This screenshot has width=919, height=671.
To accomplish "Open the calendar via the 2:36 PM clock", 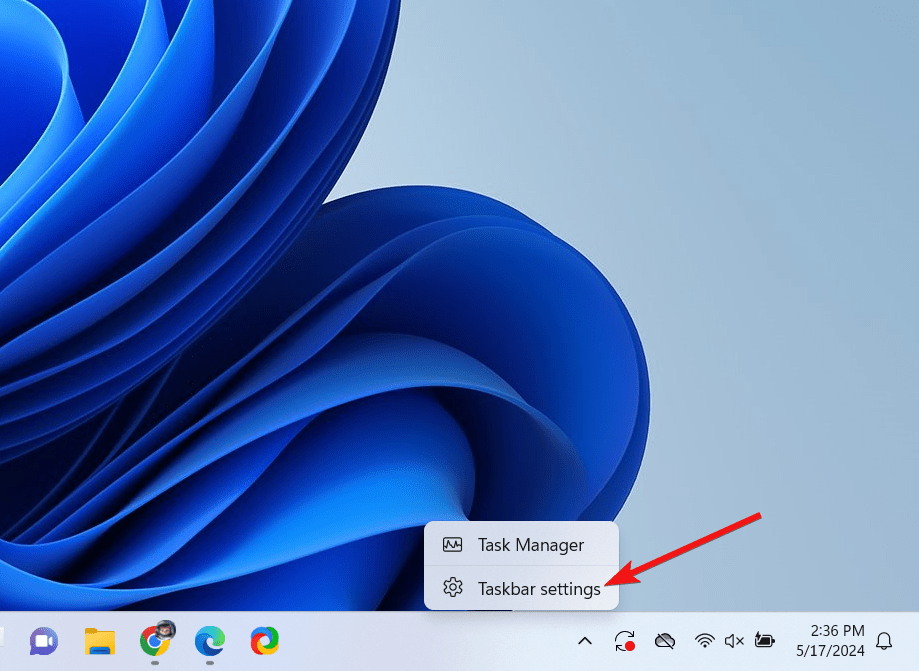I will [x=830, y=641].
